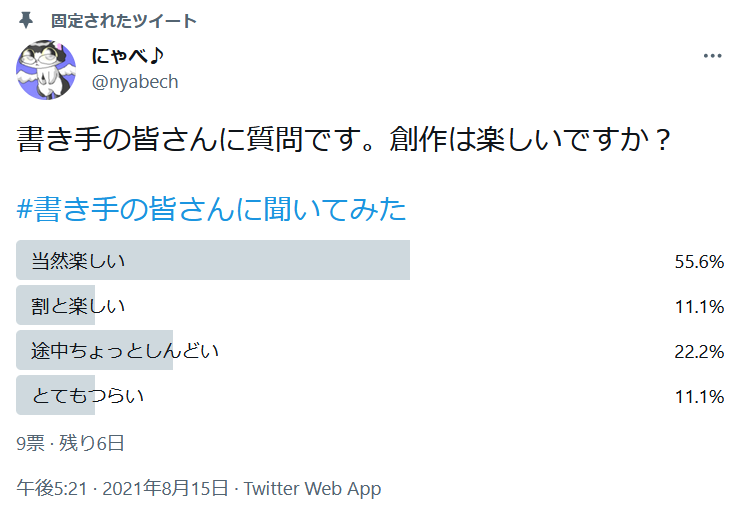Click the 22.2% poll result value

pos(699,352)
